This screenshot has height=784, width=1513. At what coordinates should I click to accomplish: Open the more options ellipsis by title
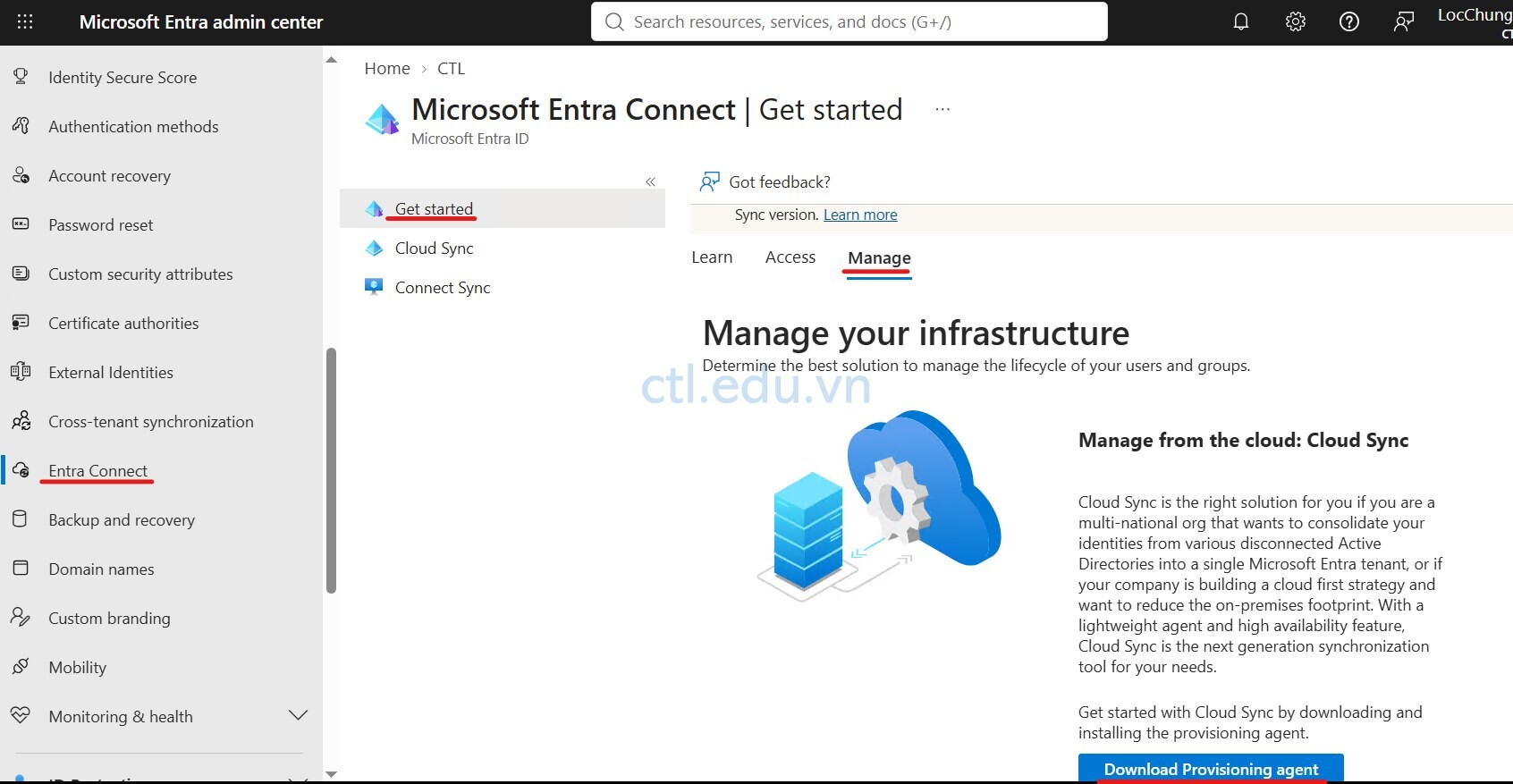tap(942, 109)
